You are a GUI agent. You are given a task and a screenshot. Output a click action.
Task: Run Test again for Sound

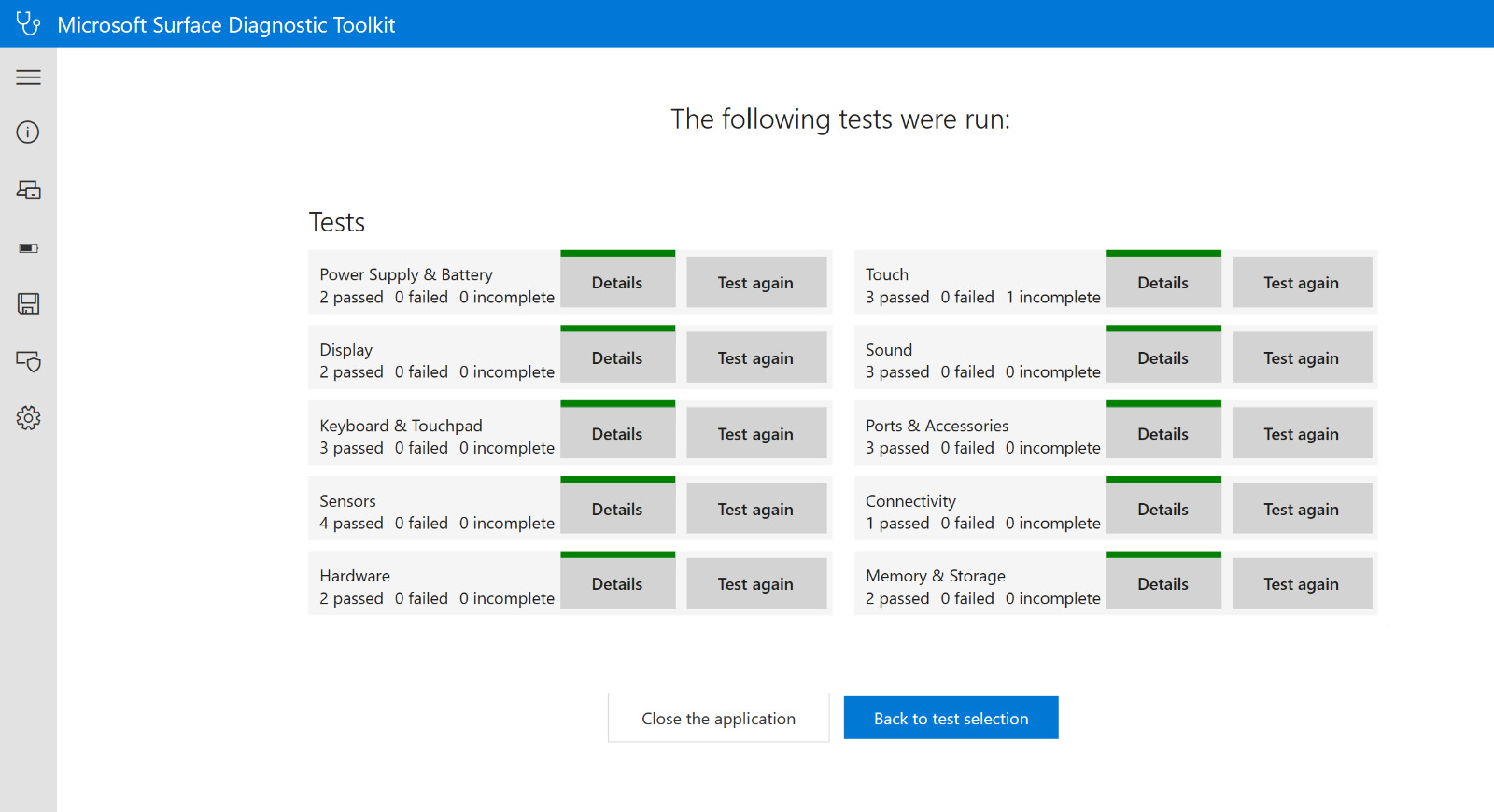pyautogui.click(x=1303, y=358)
